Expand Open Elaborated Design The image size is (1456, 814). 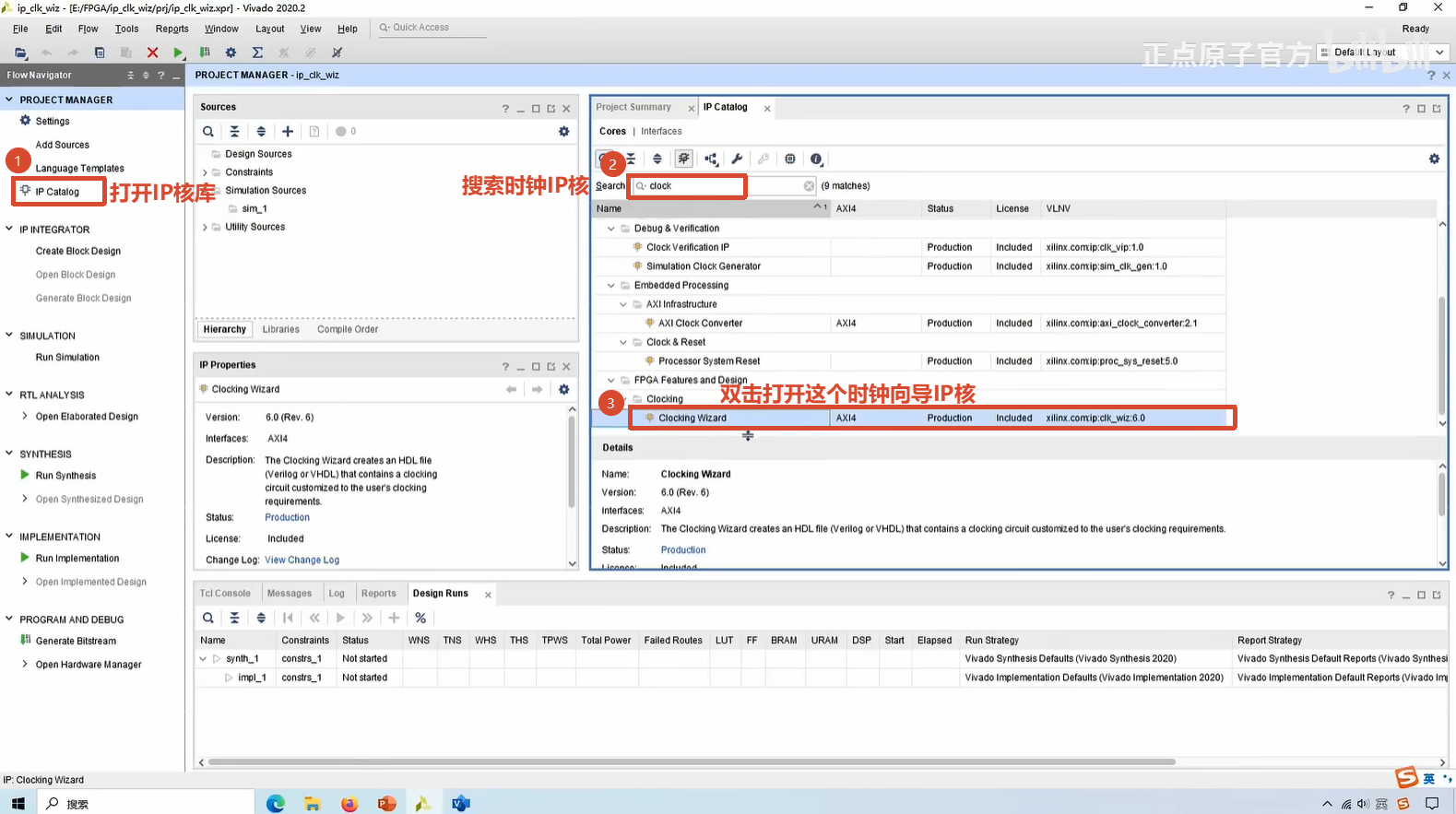tap(25, 416)
